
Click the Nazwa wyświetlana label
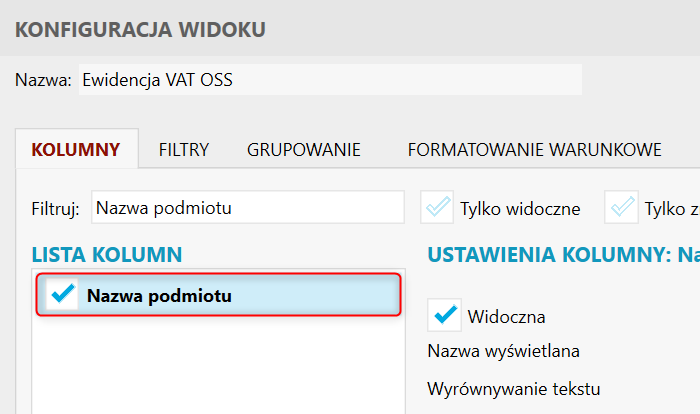504,351
